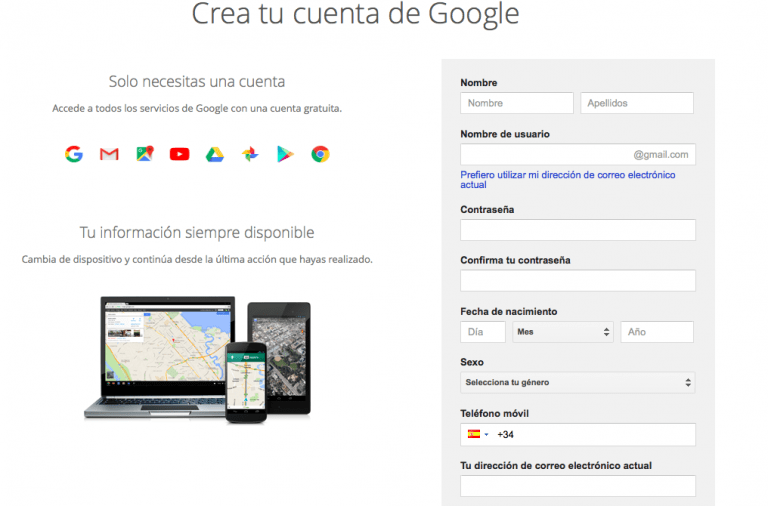Click the Confirma tu contraseña field
The width and height of the screenshot is (768, 506).
click(577, 281)
